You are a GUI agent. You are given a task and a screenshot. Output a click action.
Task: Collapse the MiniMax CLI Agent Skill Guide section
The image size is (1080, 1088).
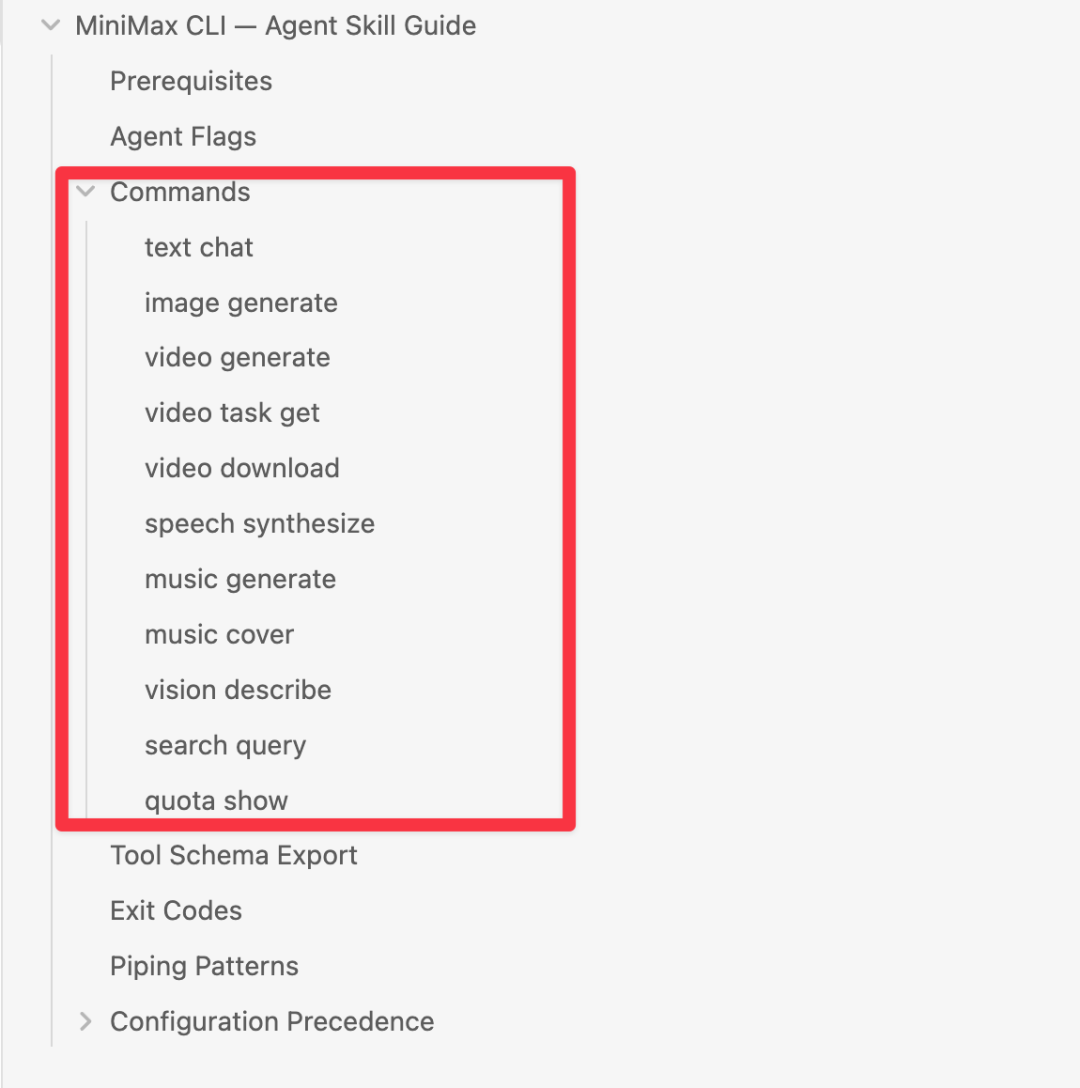click(x=50, y=25)
